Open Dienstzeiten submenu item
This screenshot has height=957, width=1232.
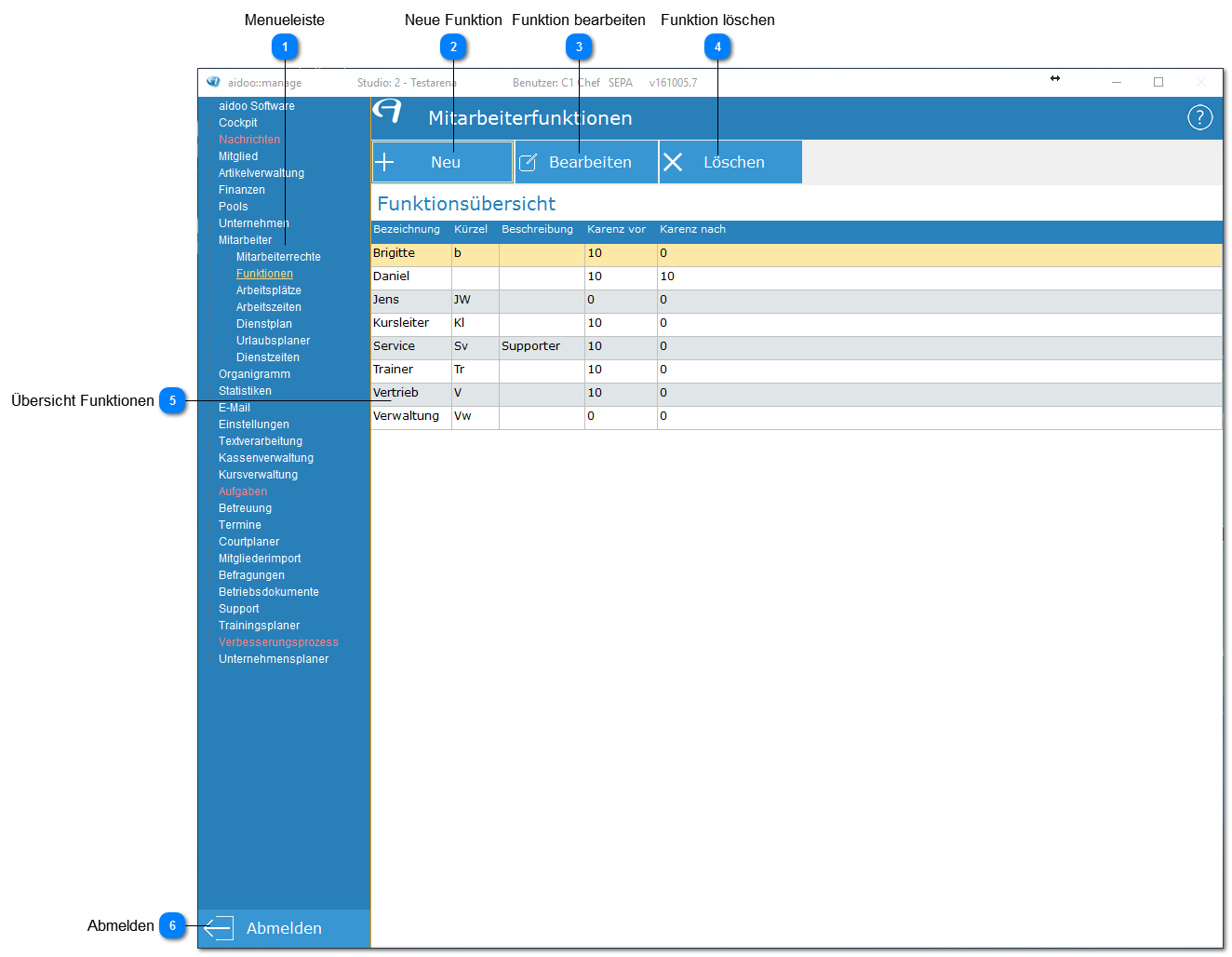click(x=268, y=357)
